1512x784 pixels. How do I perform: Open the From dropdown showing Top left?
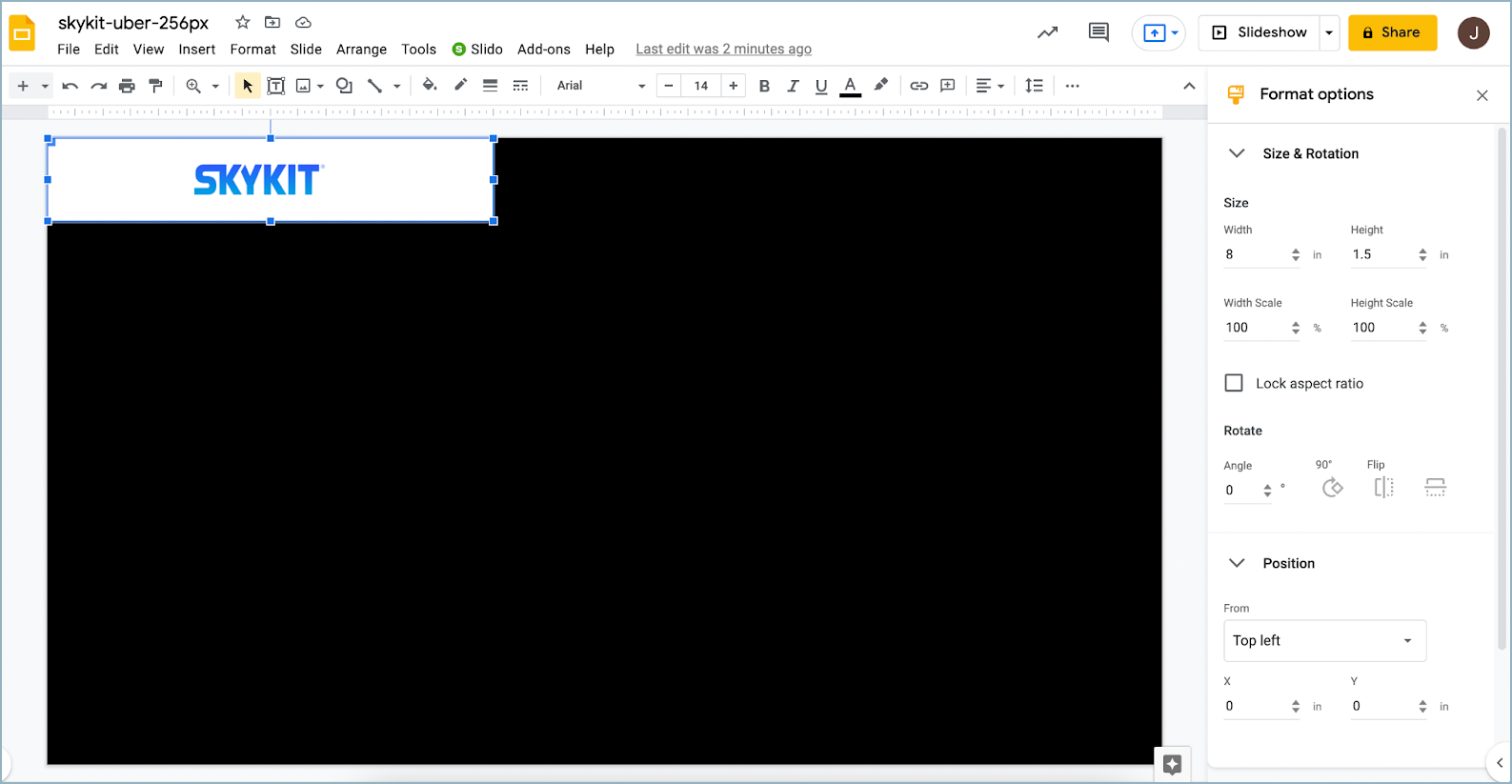(1324, 641)
